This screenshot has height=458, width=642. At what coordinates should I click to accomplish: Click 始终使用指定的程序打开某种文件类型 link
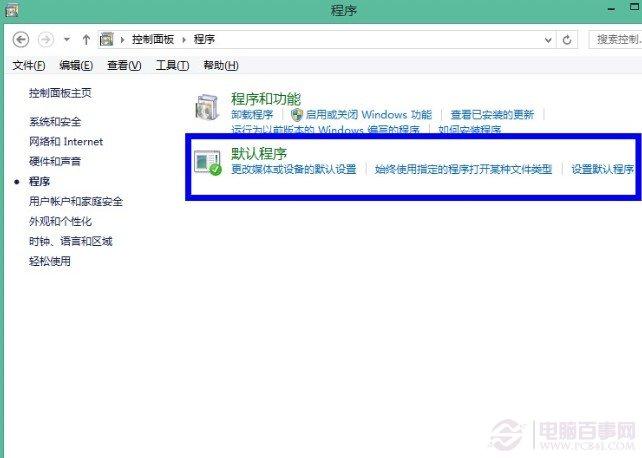(463, 169)
